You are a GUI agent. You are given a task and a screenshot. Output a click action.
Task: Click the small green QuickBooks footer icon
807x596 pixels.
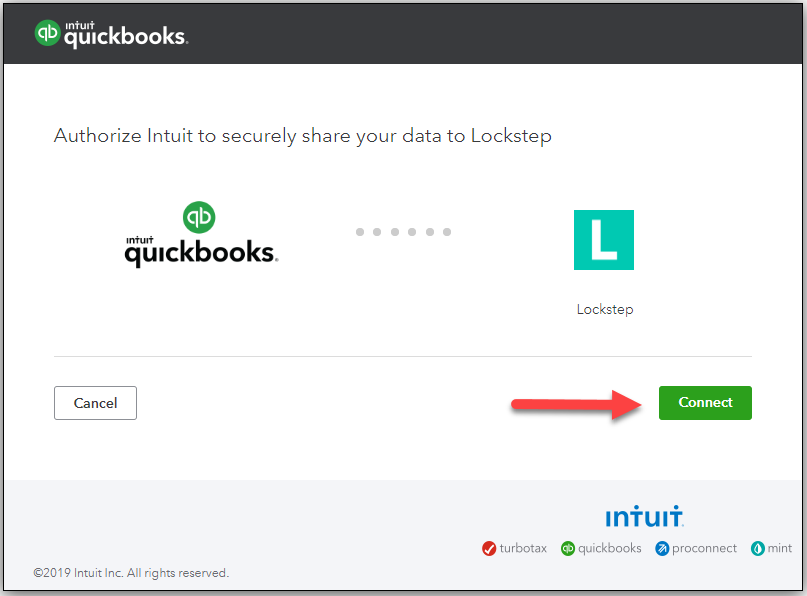[568, 548]
